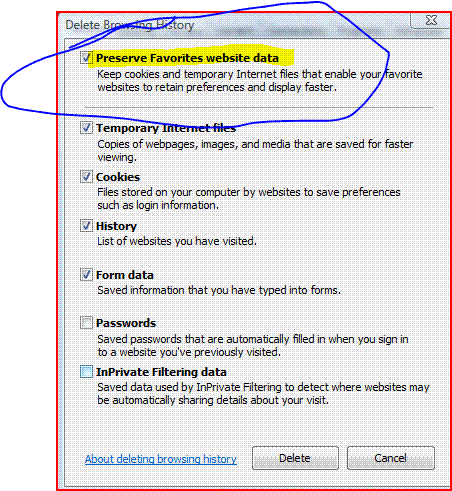This screenshot has width=452, height=491.
Task: Click the highlighted Preserve Favorites website data label
Action: (x=187, y=58)
